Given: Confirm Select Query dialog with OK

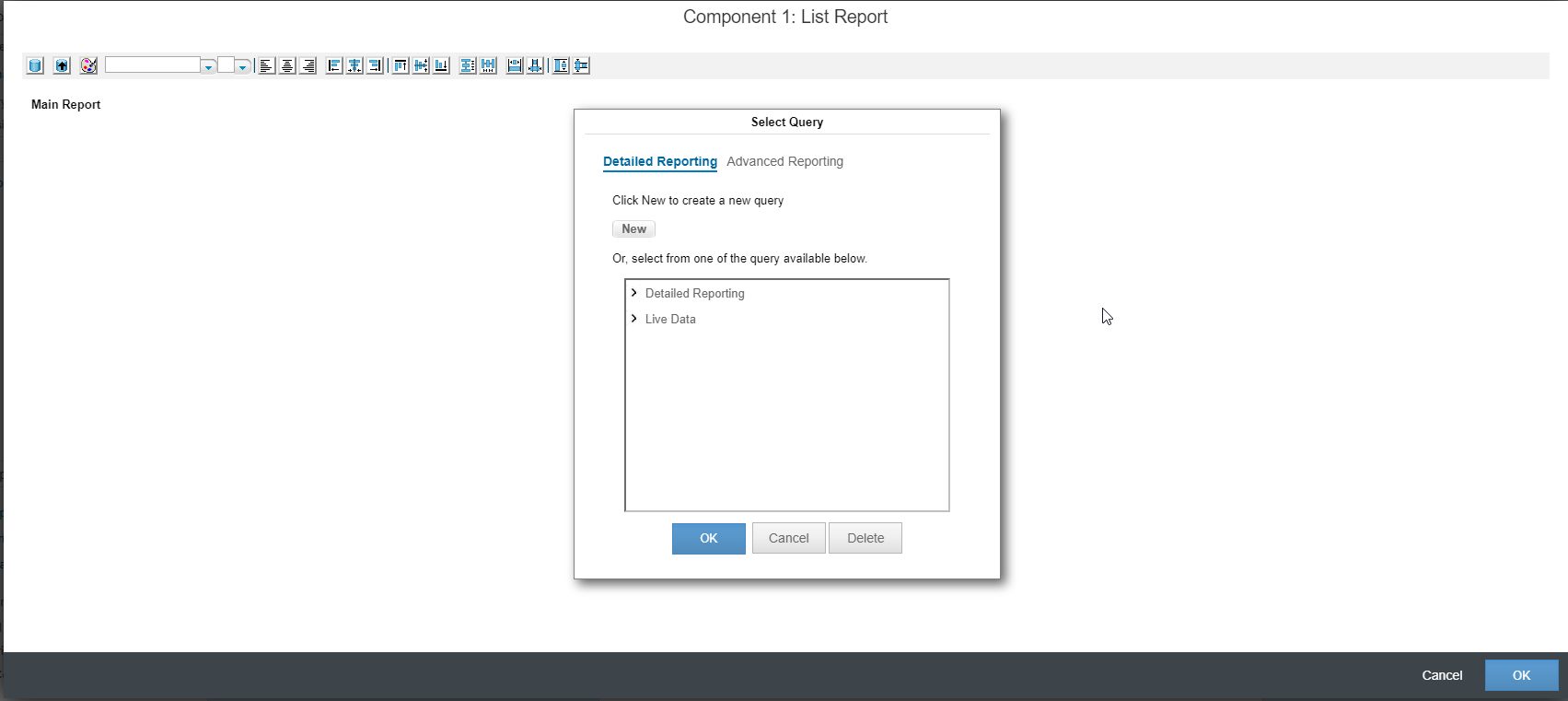Looking at the screenshot, I should point(709,538).
